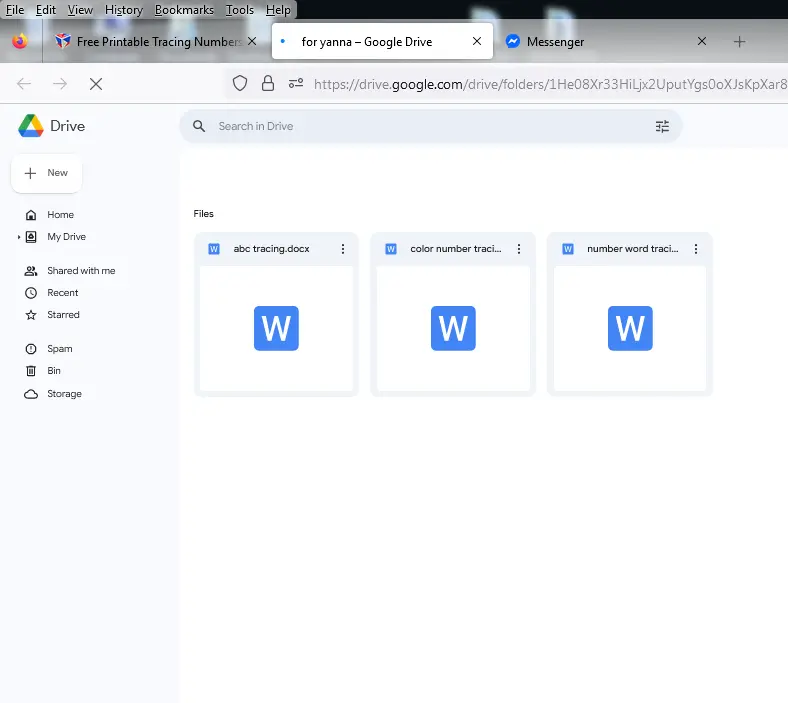
Task: Open more actions for number word tracing file
Action: [696, 249]
